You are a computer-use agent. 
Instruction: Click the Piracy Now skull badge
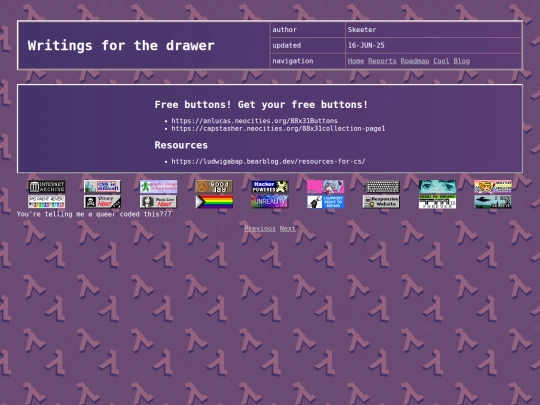(x=102, y=202)
